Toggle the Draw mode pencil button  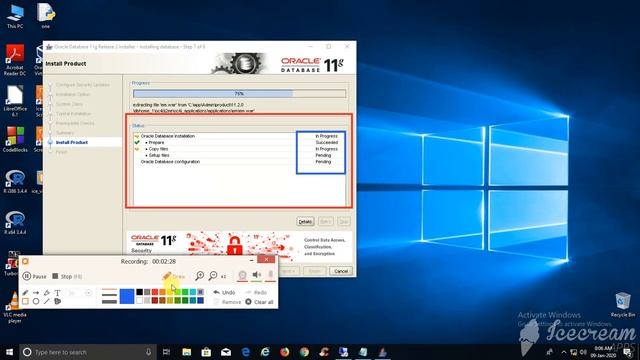pyautogui.click(x=173, y=276)
